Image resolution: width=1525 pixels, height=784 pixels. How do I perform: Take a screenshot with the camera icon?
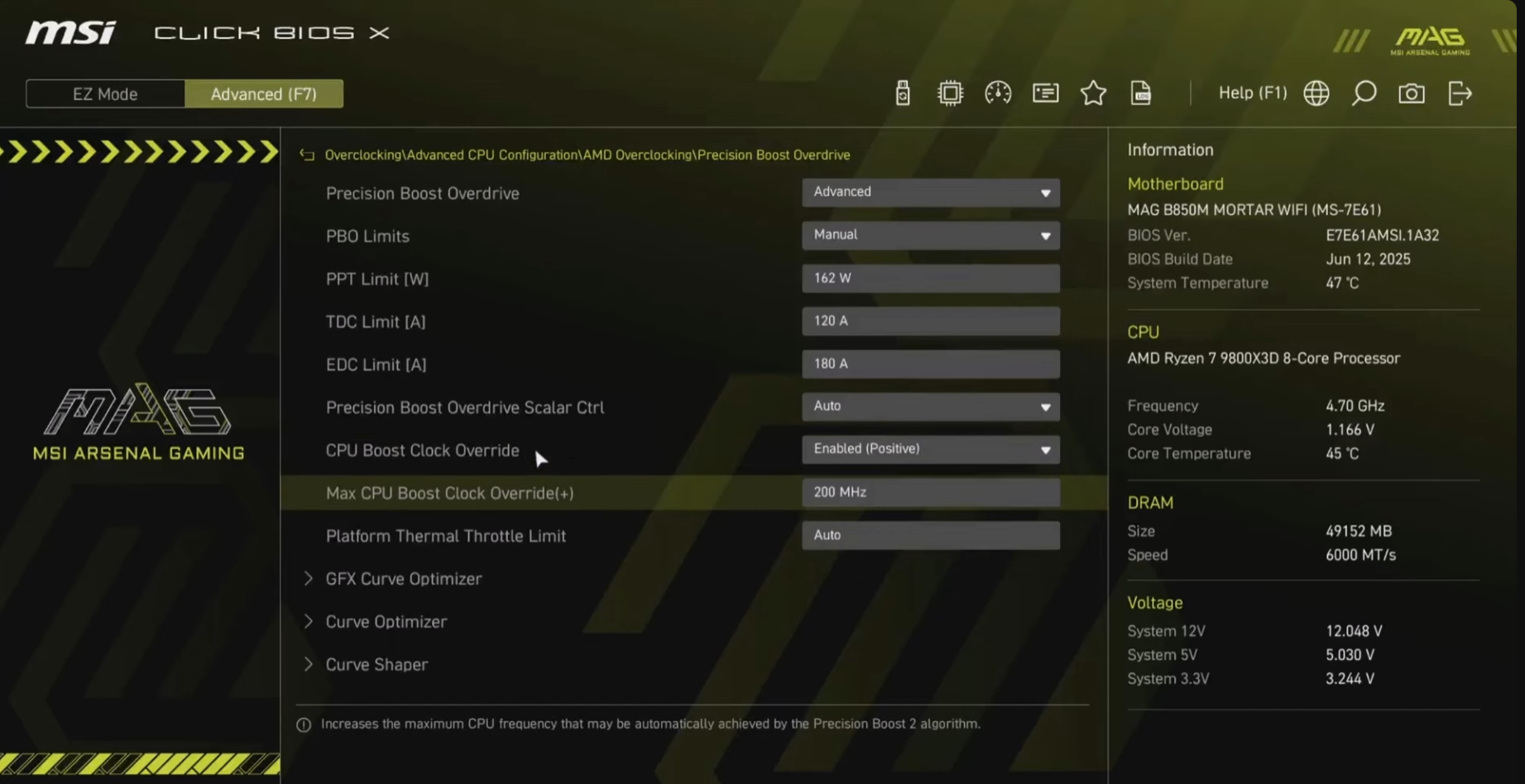[1412, 93]
